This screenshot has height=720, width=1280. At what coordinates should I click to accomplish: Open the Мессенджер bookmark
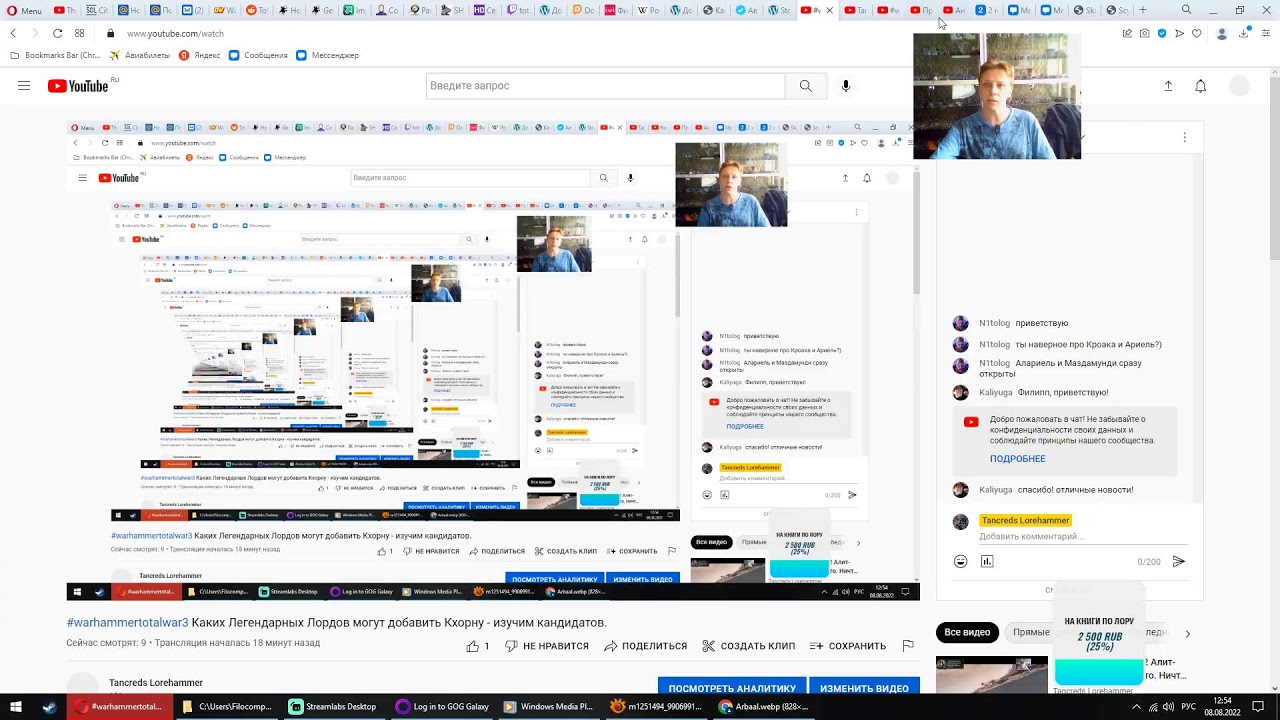pyautogui.click(x=327, y=55)
